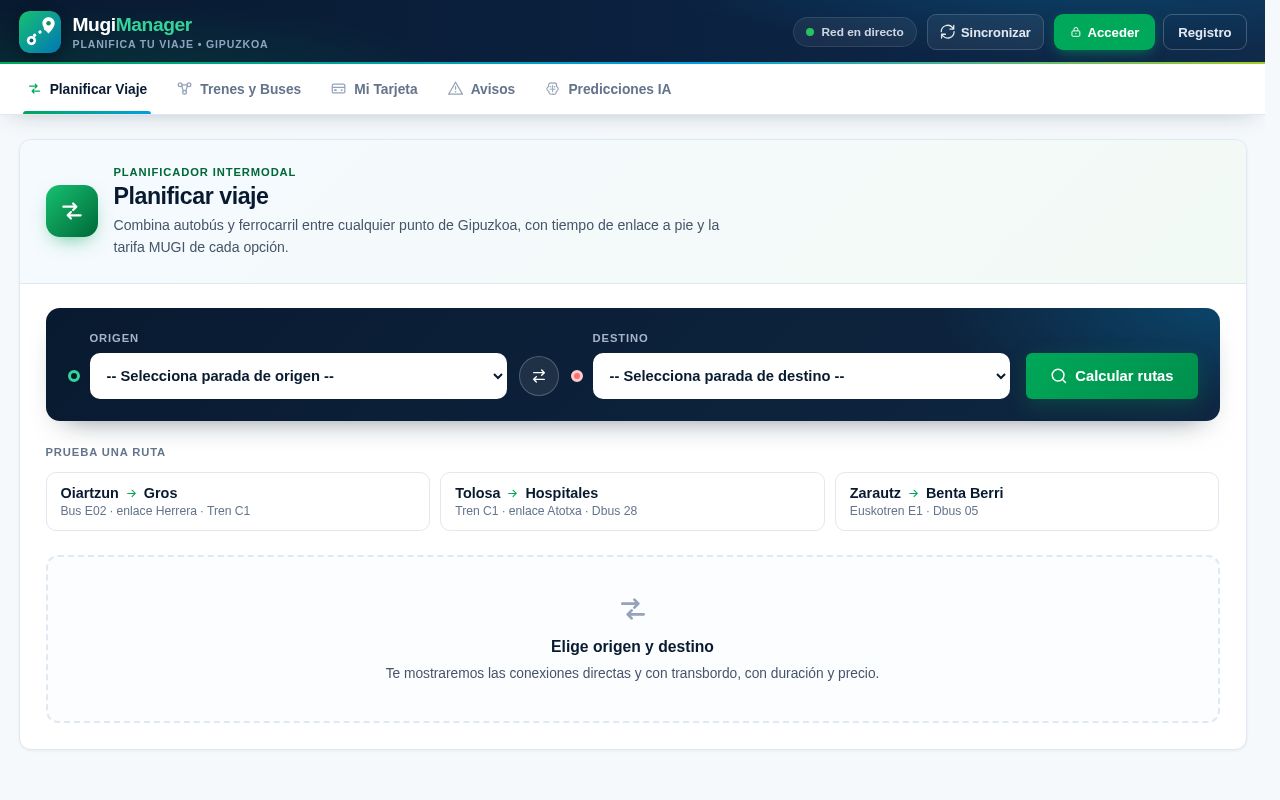This screenshot has width=1280, height=800.
Task: Click 'Bus E02 · enlace Herrera · Tren C1' text
Action: [156, 511]
